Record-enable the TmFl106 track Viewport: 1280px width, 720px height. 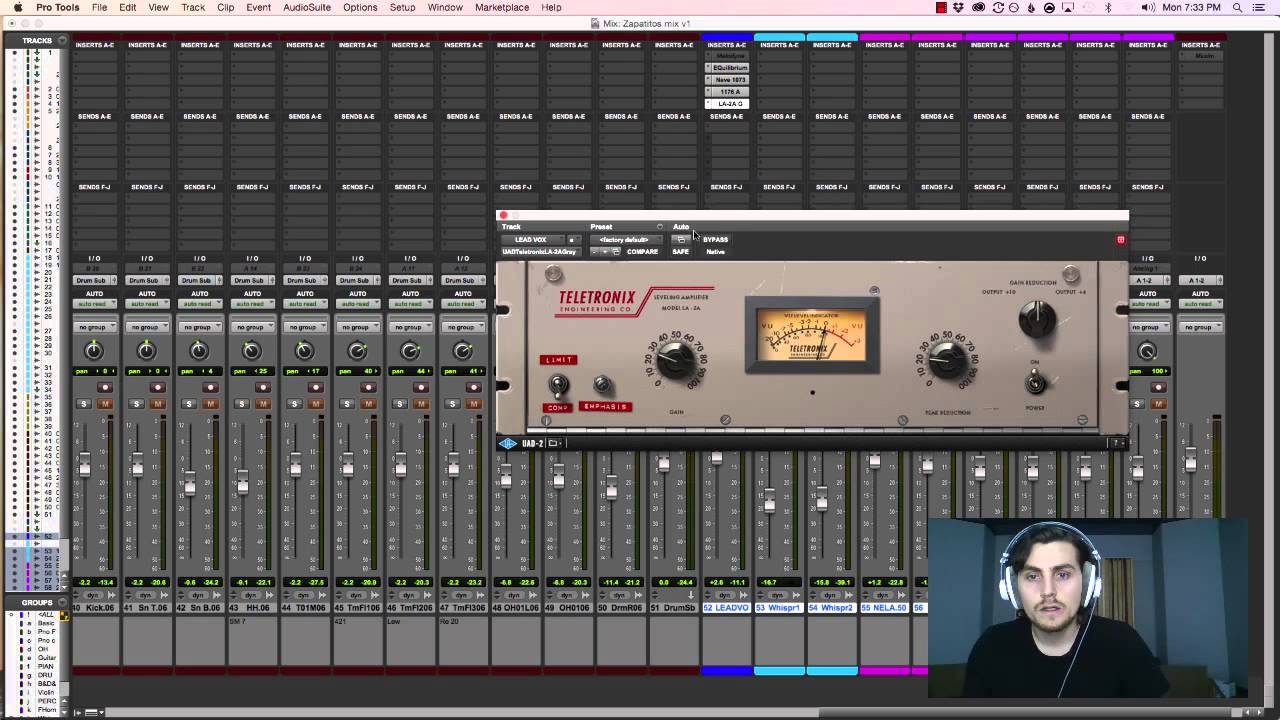pyautogui.click(x=367, y=388)
